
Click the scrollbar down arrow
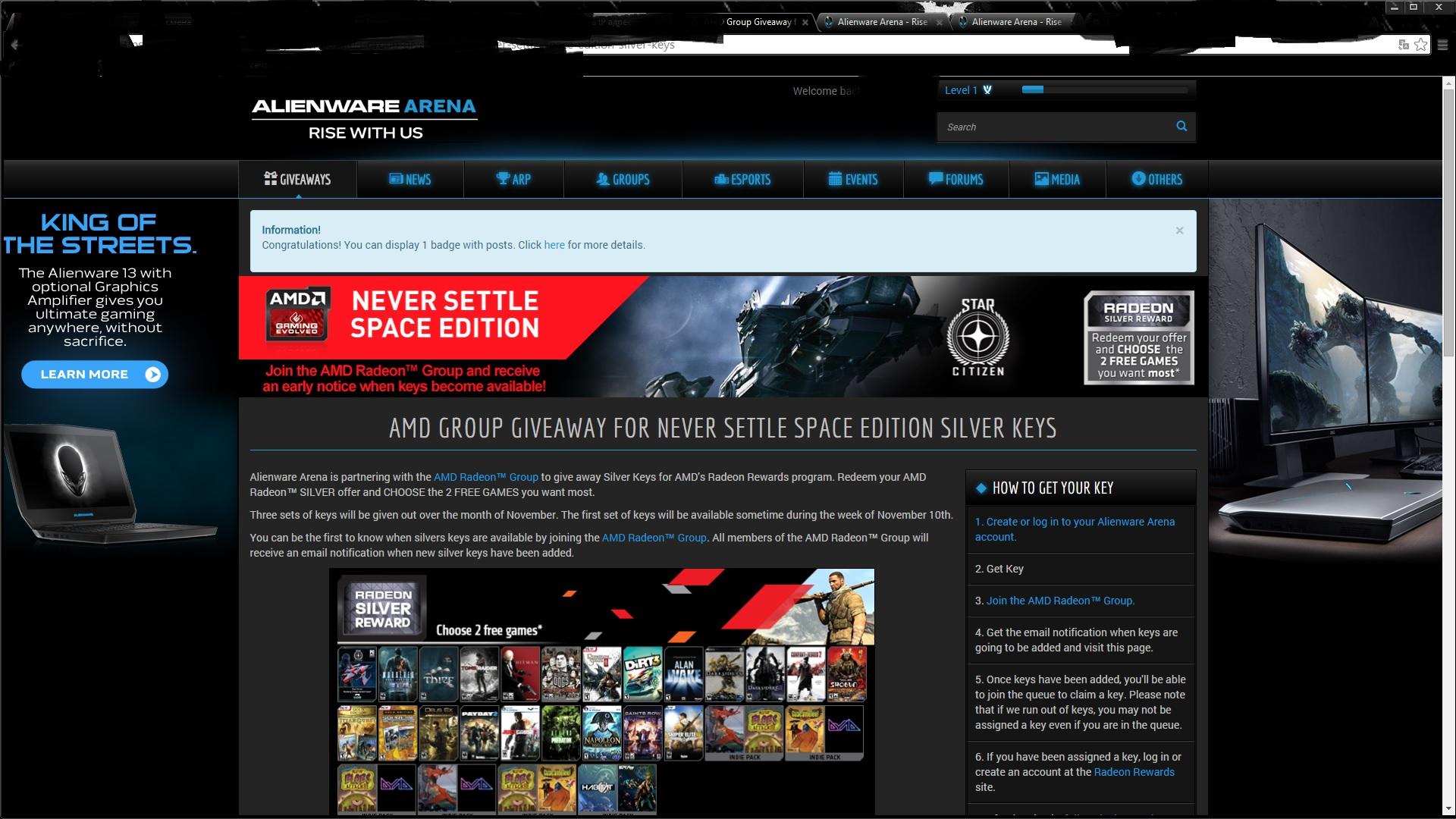(1448, 809)
